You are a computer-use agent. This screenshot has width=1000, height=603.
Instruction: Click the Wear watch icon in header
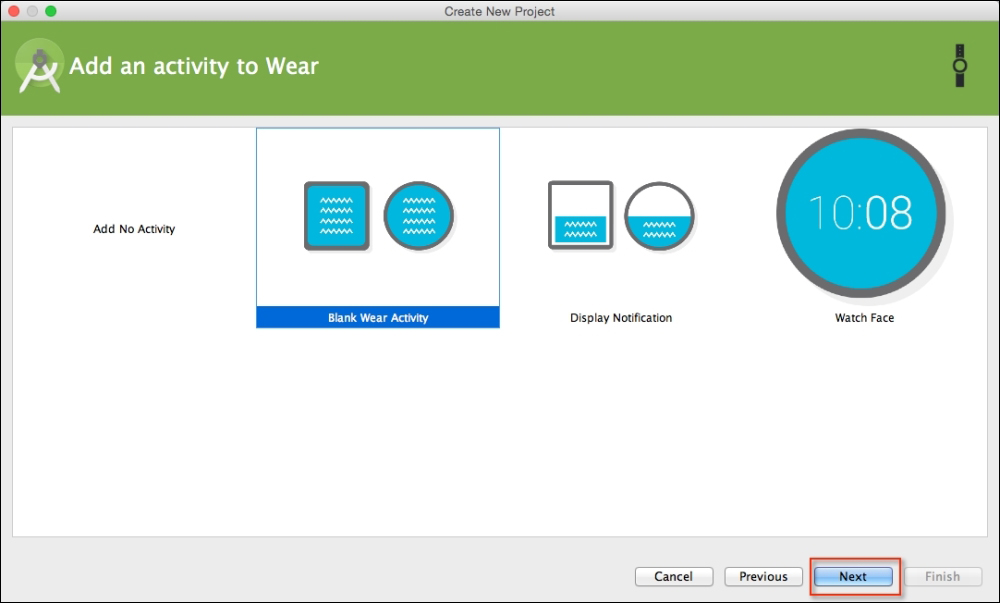pos(959,65)
